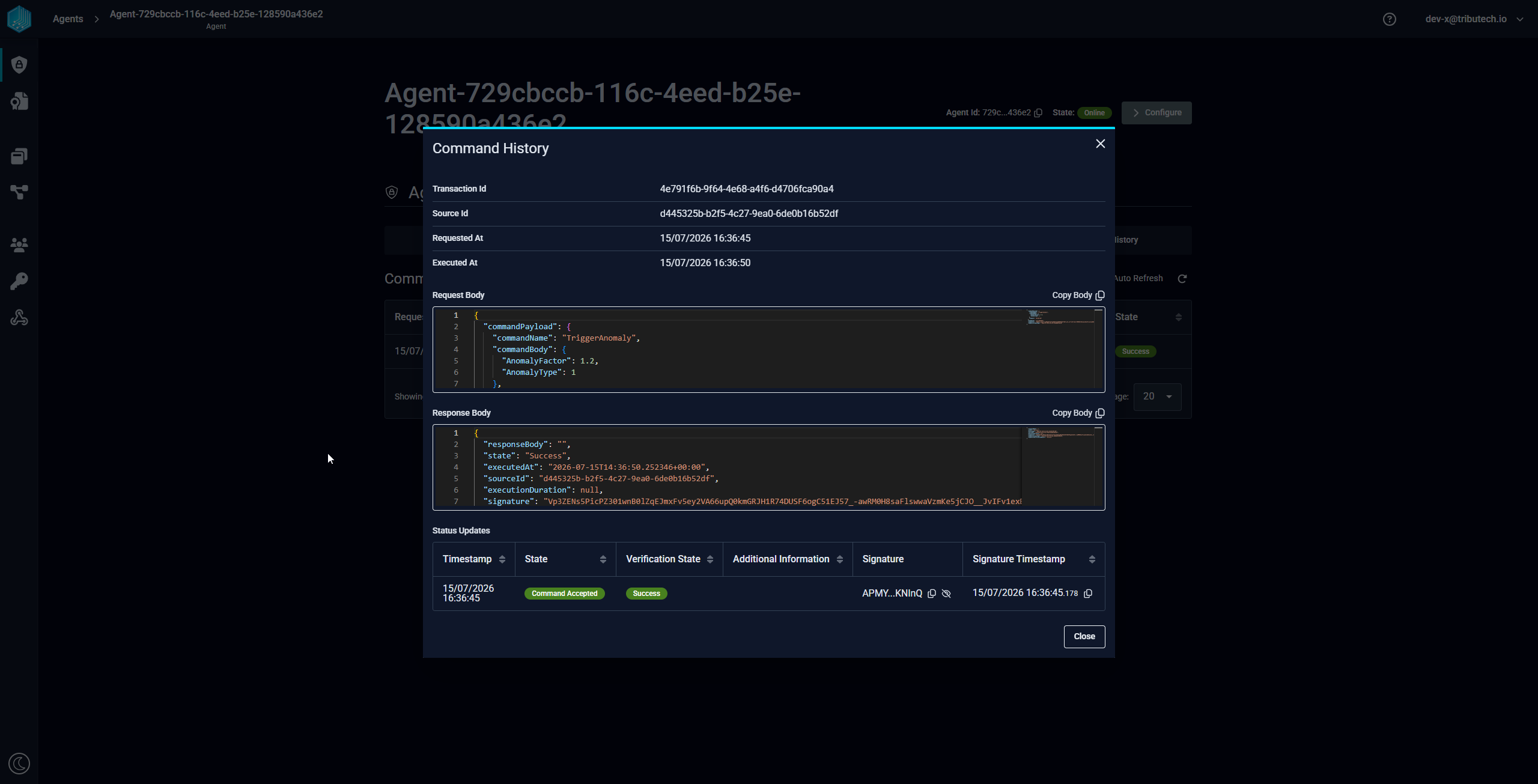Open the data flow nodes sidebar icon
This screenshot has width=1538, height=784.
(19, 192)
